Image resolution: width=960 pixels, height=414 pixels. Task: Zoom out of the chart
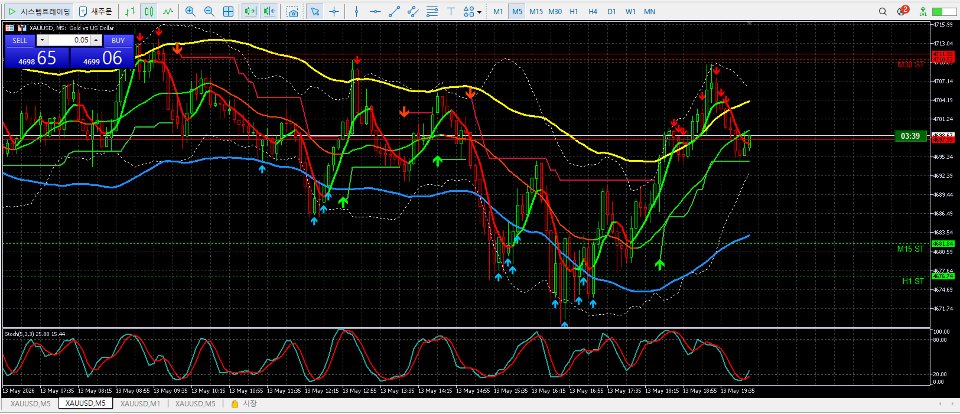pyautogui.click(x=208, y=11)
